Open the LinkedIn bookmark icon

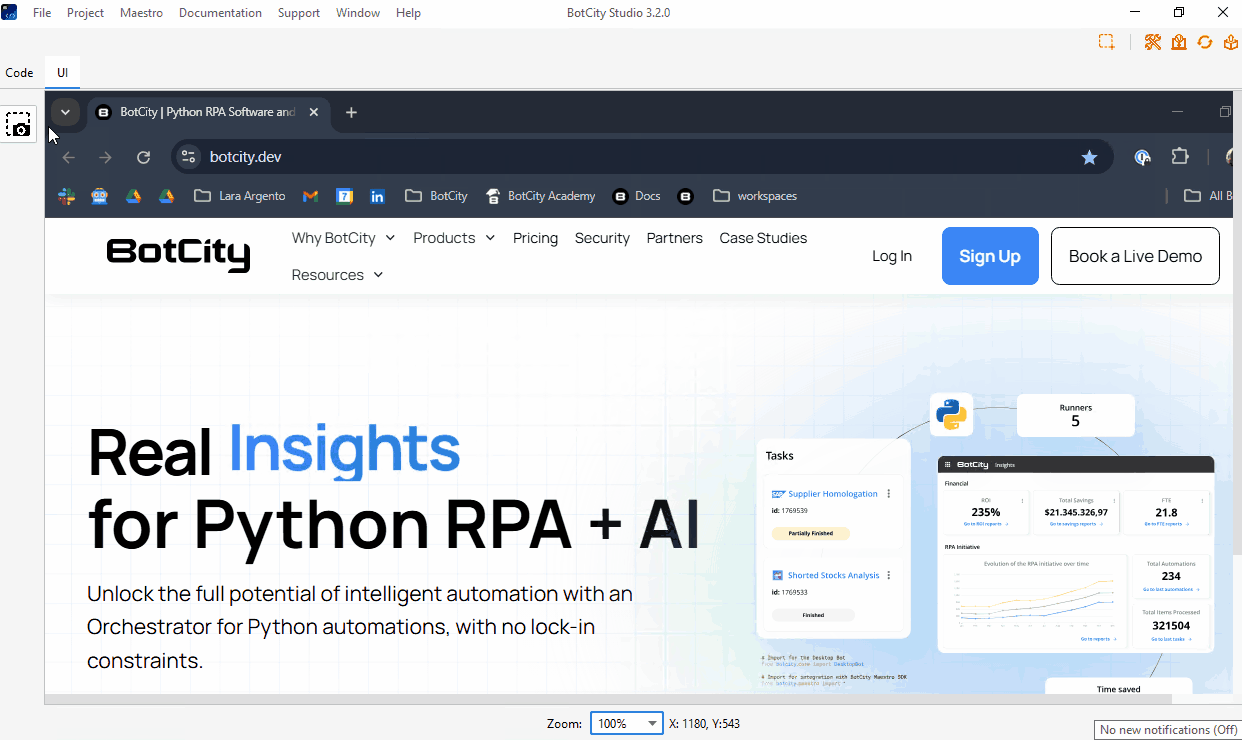[377, 196]
